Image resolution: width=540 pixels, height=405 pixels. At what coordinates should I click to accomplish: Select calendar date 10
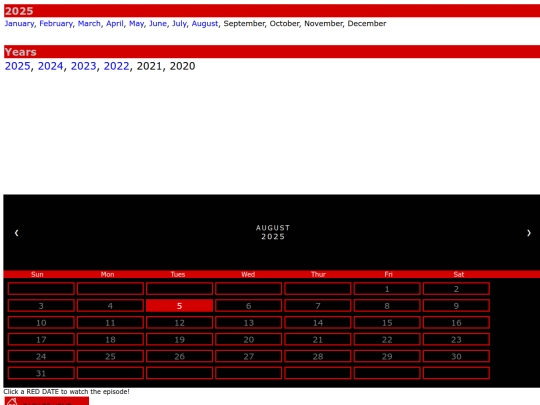click(x=41, y=323)
